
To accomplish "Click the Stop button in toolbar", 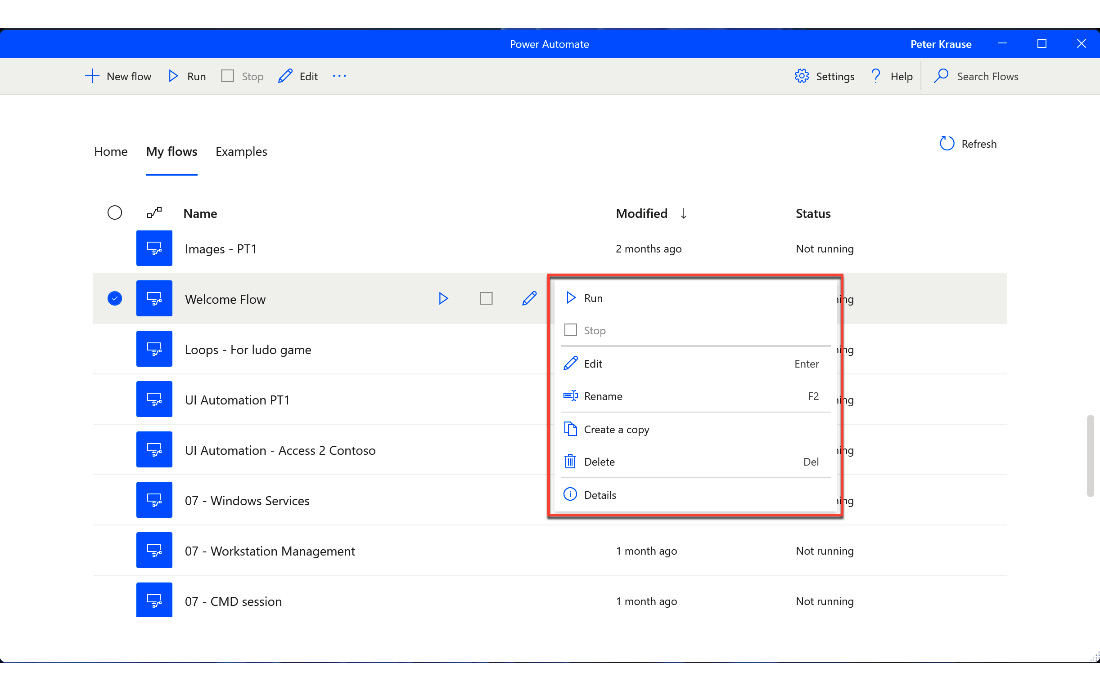I will pyautogui.click(x=242, y=76).
